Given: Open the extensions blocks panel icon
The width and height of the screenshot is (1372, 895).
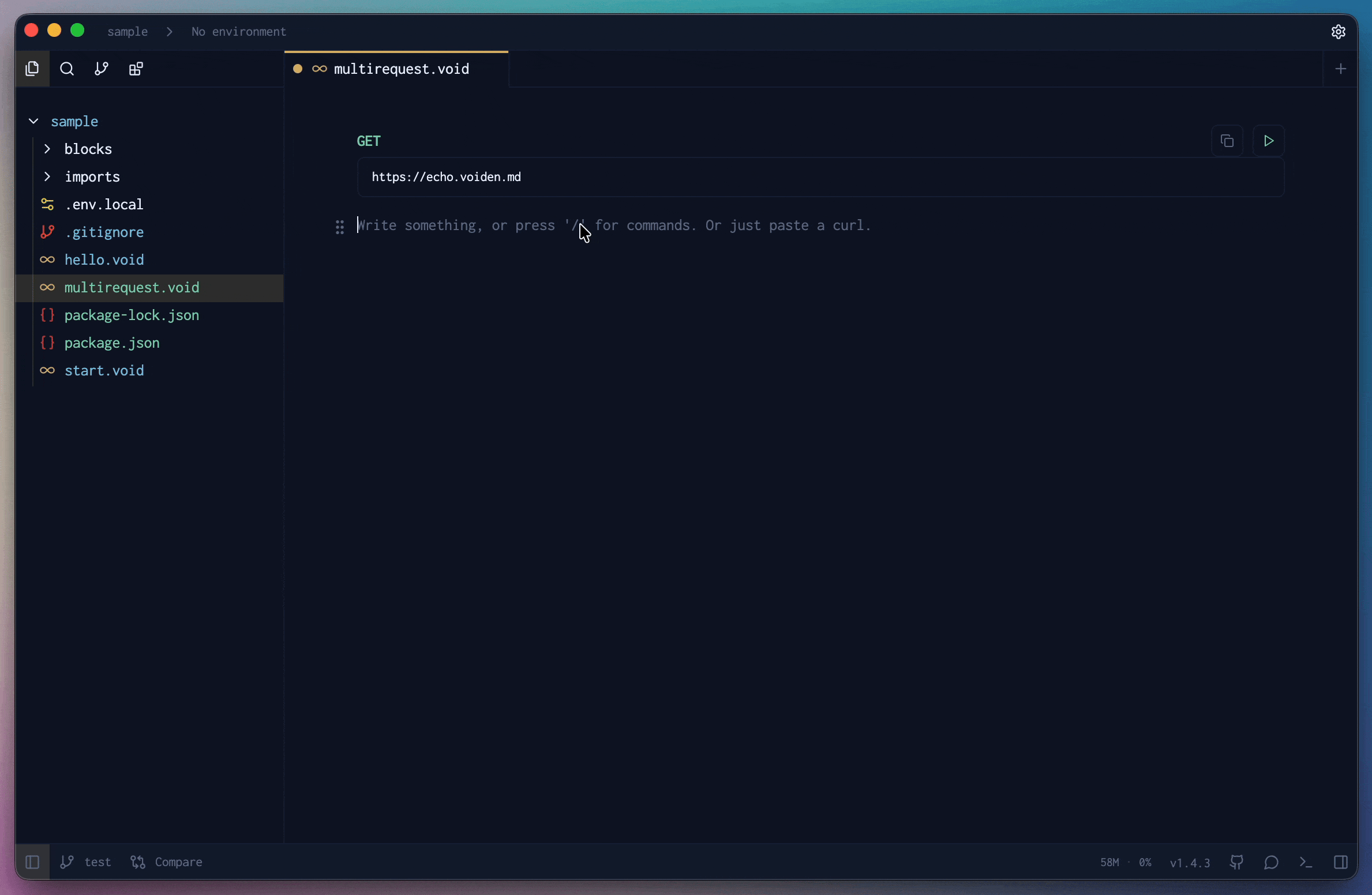Looking at the screenshot, I should point(136,69).
